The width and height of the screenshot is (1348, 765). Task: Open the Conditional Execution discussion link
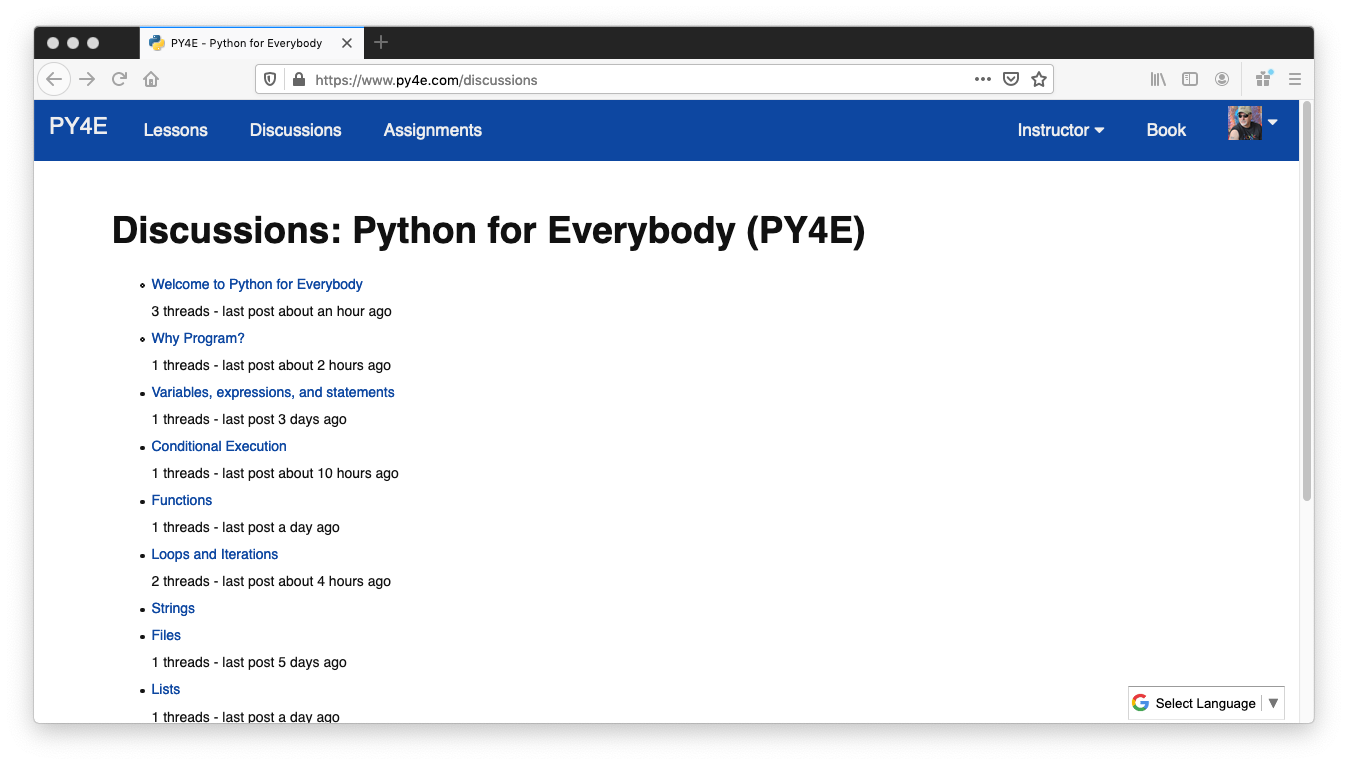[x=219, y=446]
